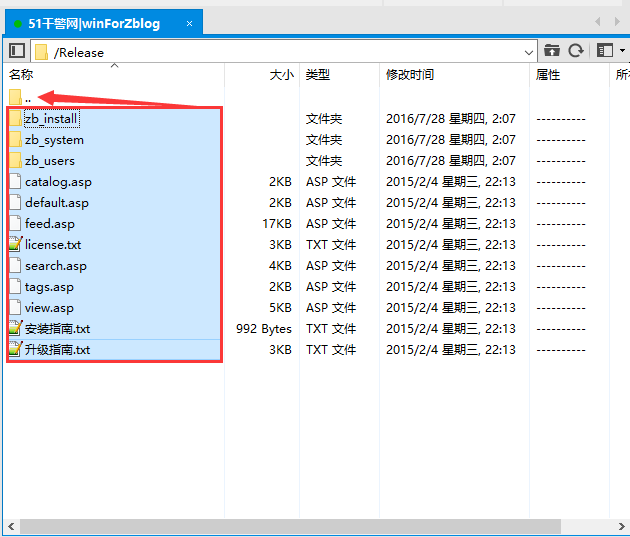Click the /Release path field

tap(284, 51)
